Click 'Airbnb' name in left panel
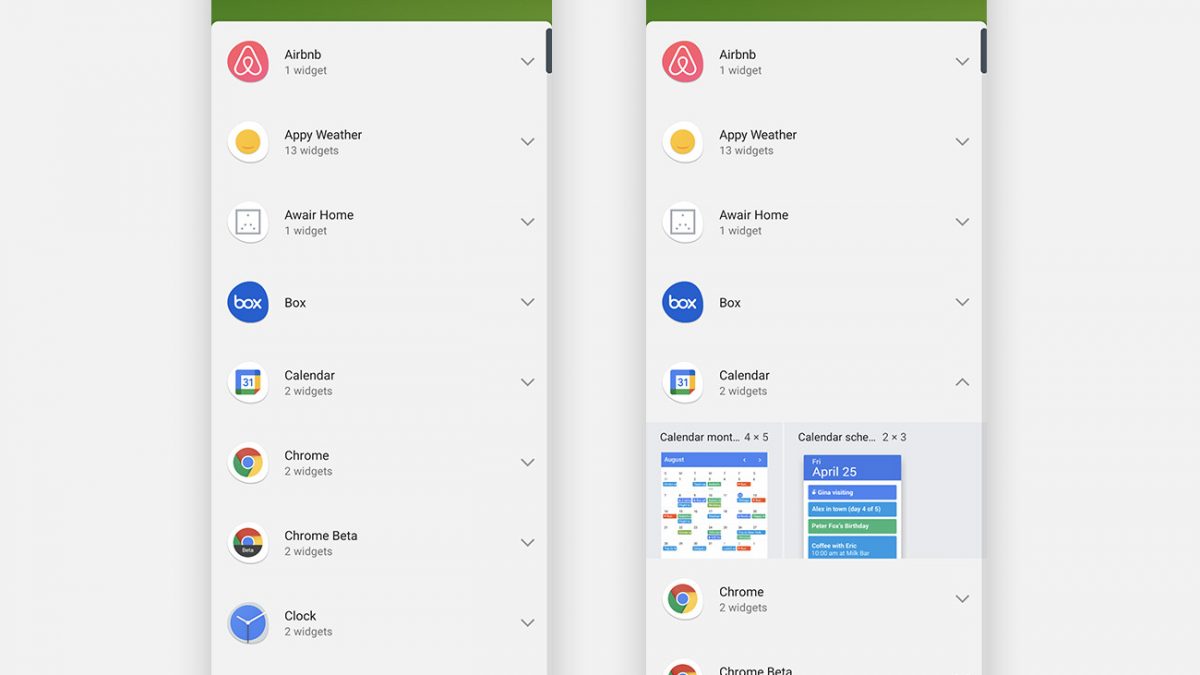Viewport: 1200px width, 675px height. [303, 55]
